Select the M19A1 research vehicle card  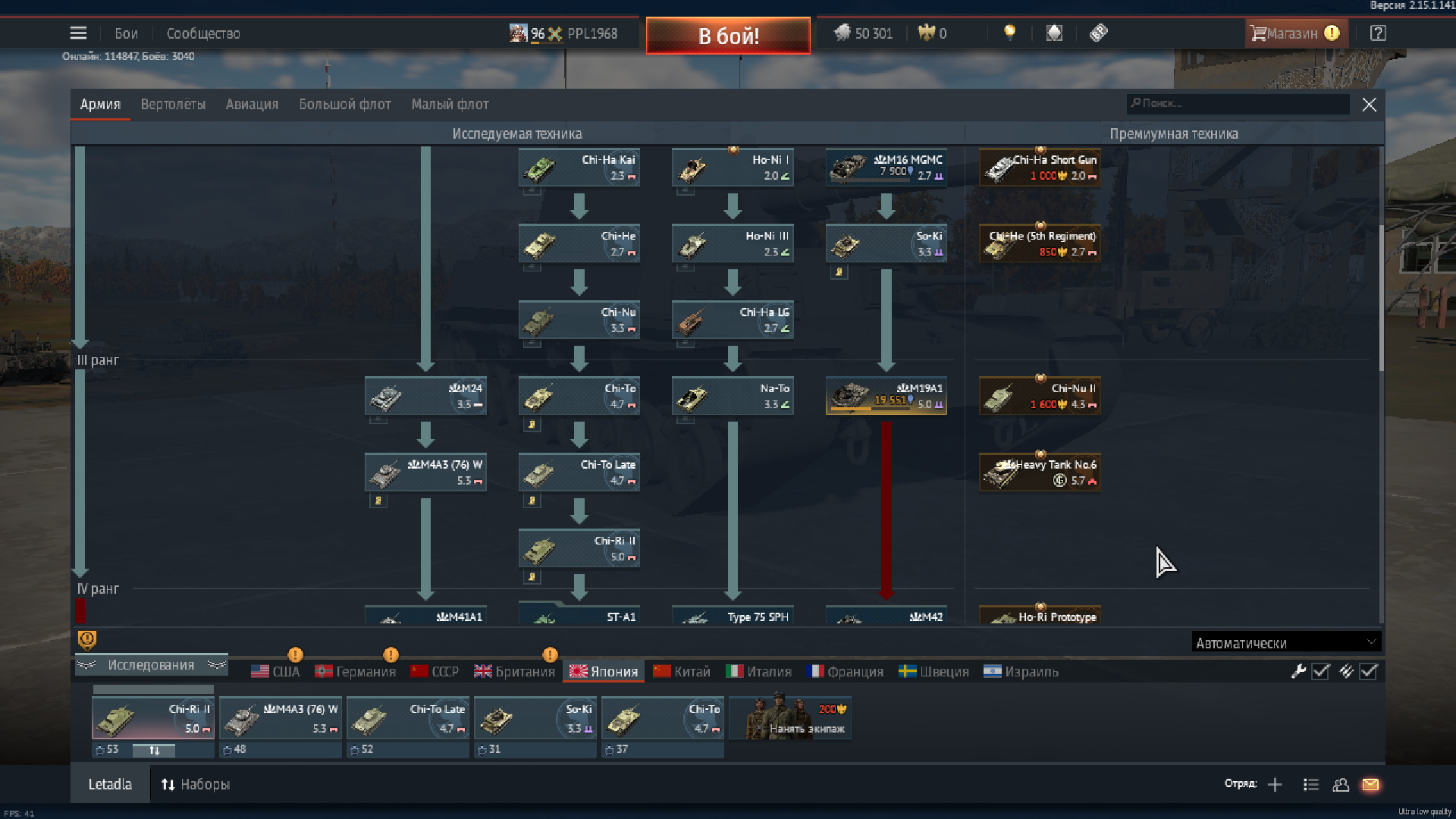pyautogui.click(x=886, y=395)
